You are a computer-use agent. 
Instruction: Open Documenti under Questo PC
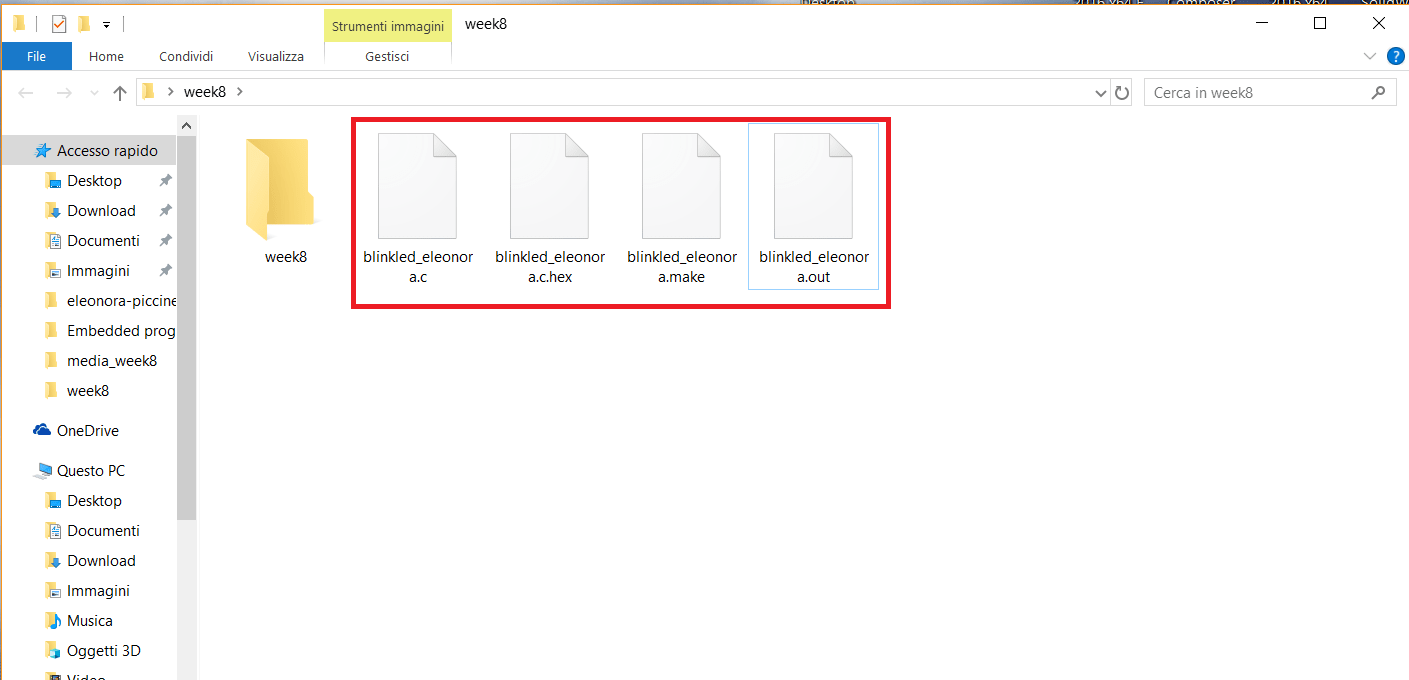(103, 531)
